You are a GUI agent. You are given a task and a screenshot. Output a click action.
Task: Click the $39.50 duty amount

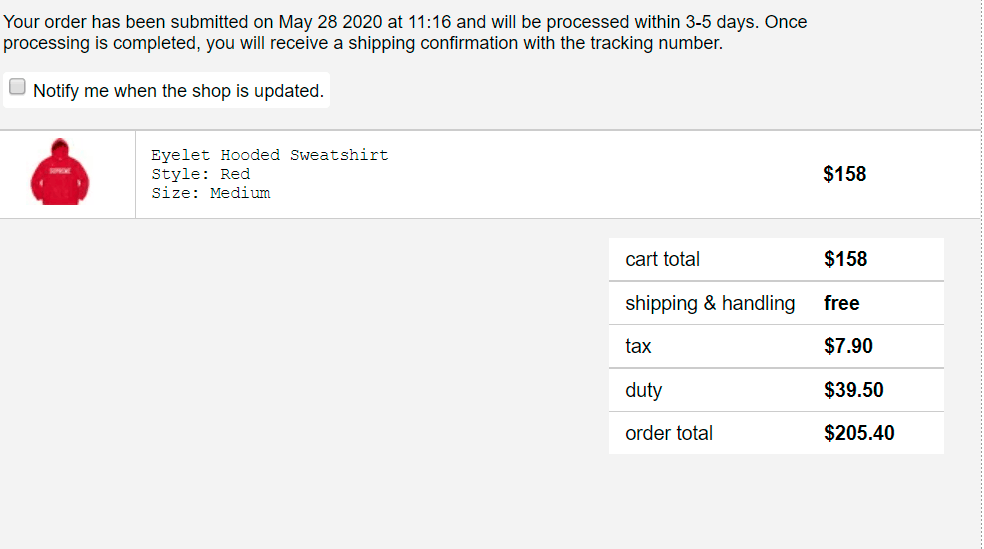853,390
